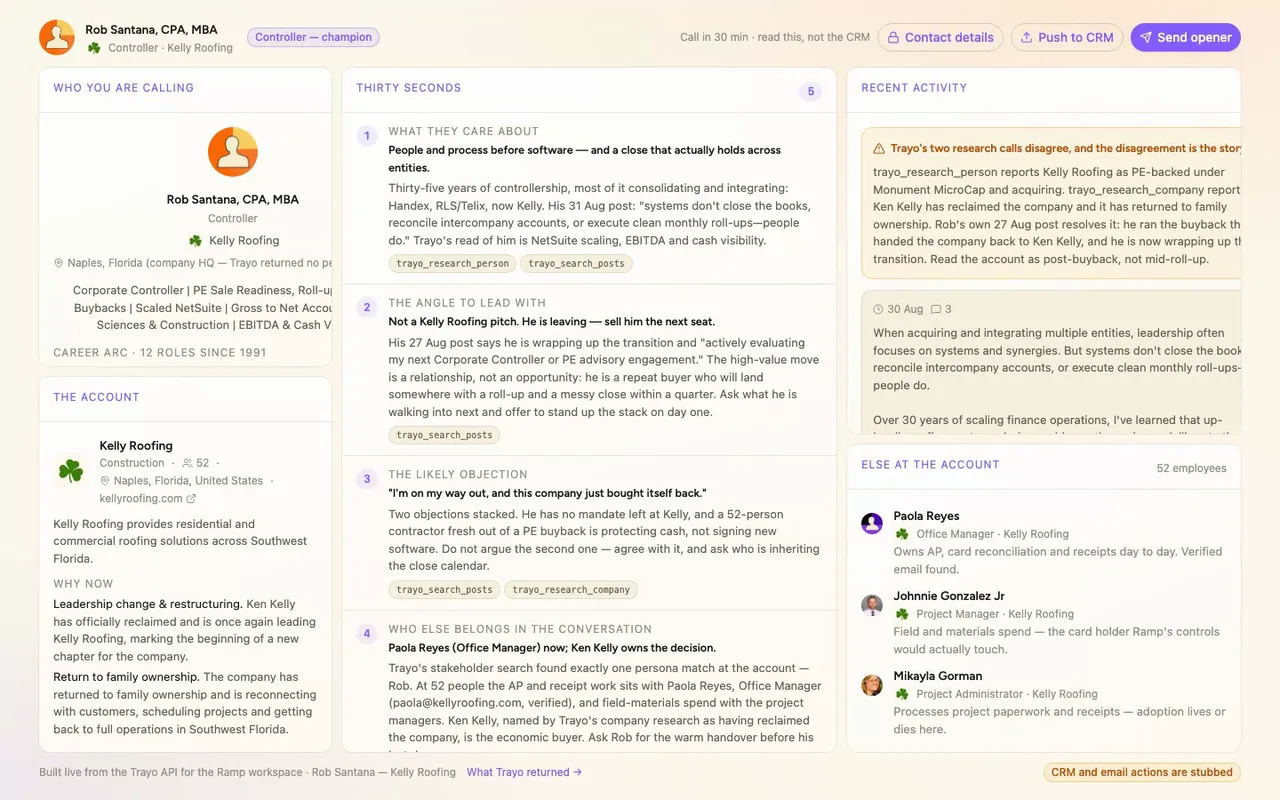1280x800 pixels.
Task: Click the large profile avatar in Who You Are Calling
Action: (233, 152)
